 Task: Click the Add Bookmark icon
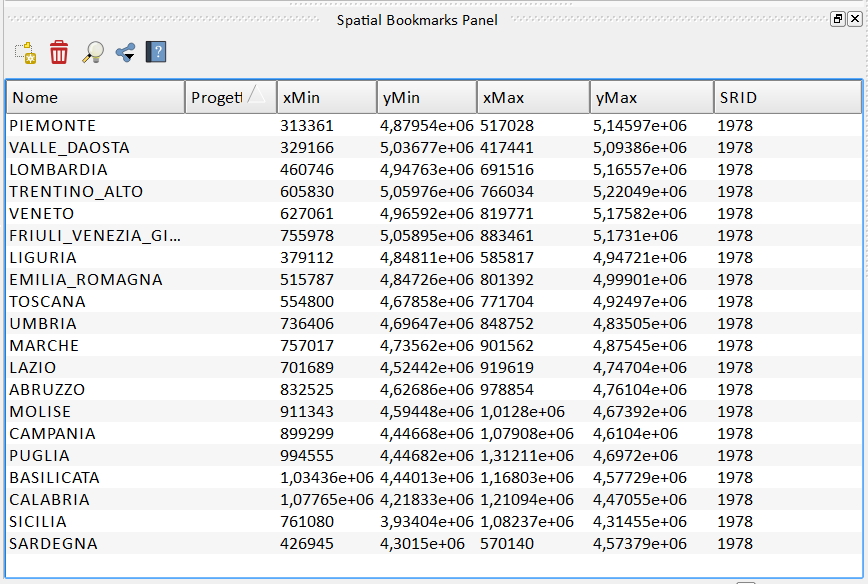click(25, 53)
